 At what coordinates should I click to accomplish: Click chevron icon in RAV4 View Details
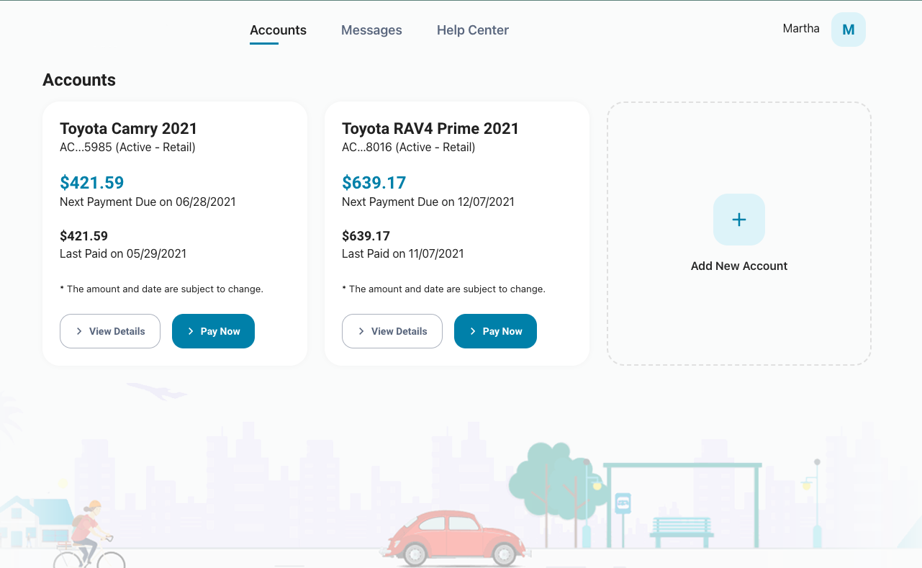coord(361,331)
